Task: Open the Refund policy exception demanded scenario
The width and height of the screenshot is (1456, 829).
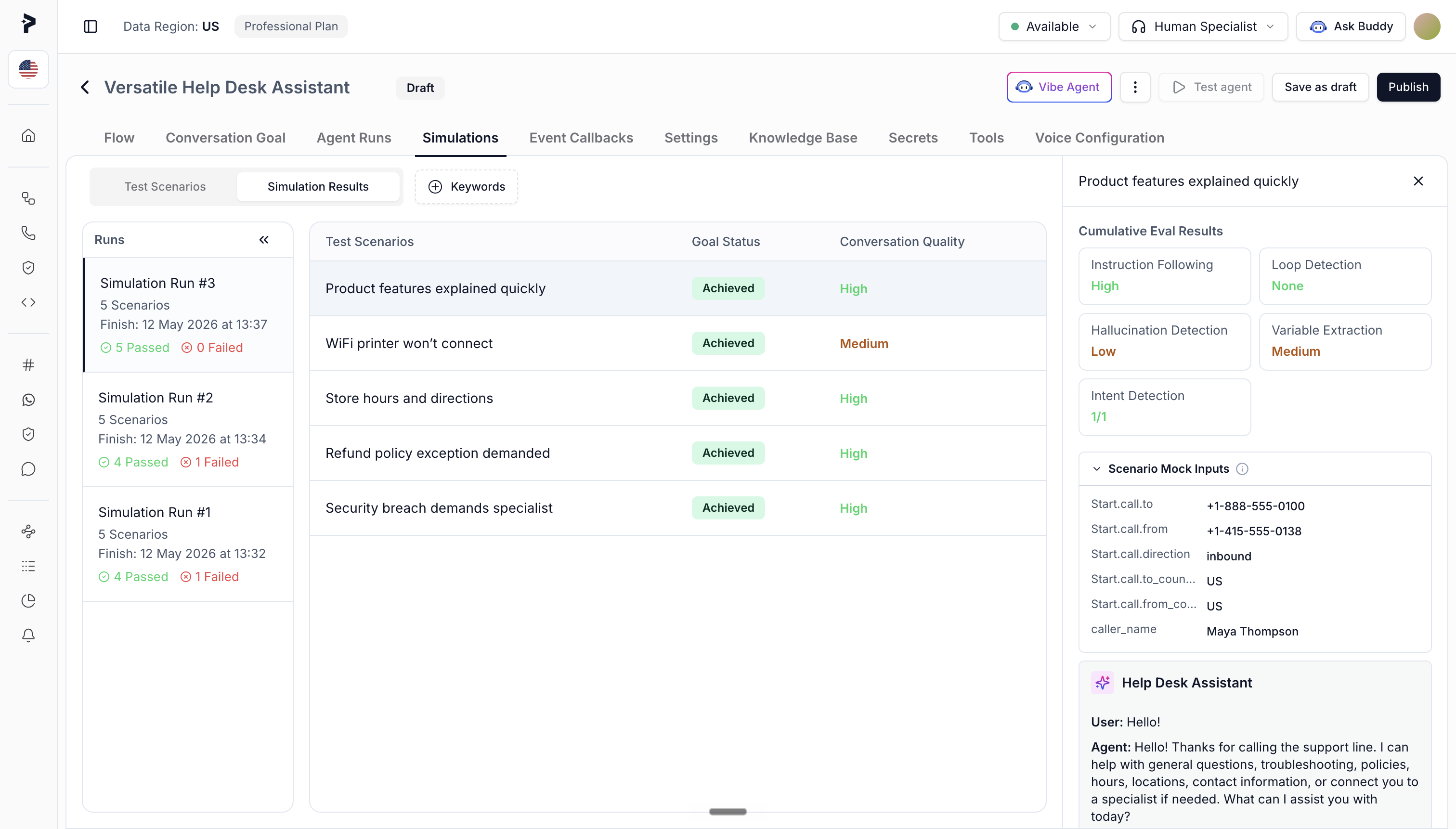Action: coord(677,453)
